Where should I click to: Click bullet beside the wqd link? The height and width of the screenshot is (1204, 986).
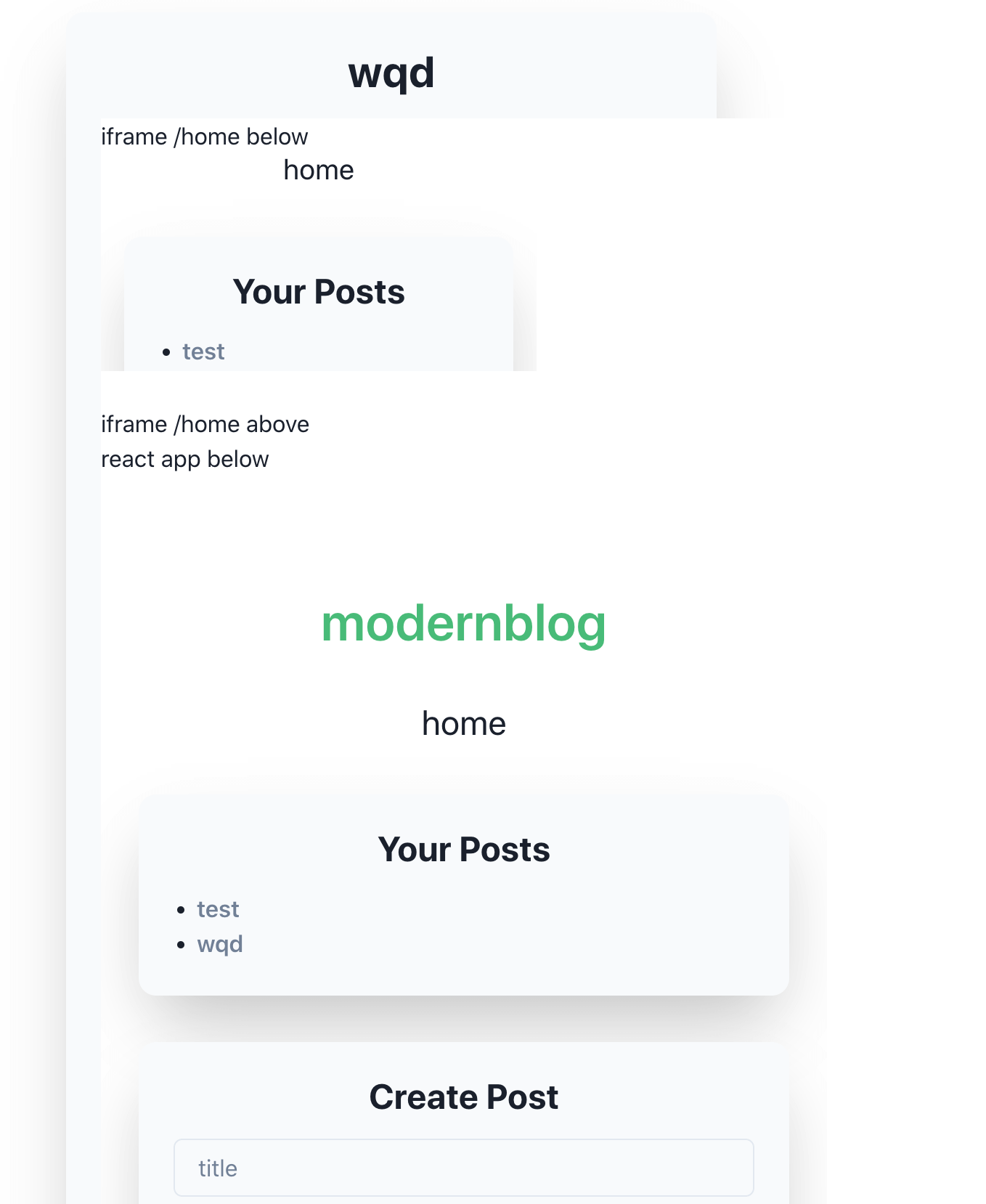click(181, 945)
